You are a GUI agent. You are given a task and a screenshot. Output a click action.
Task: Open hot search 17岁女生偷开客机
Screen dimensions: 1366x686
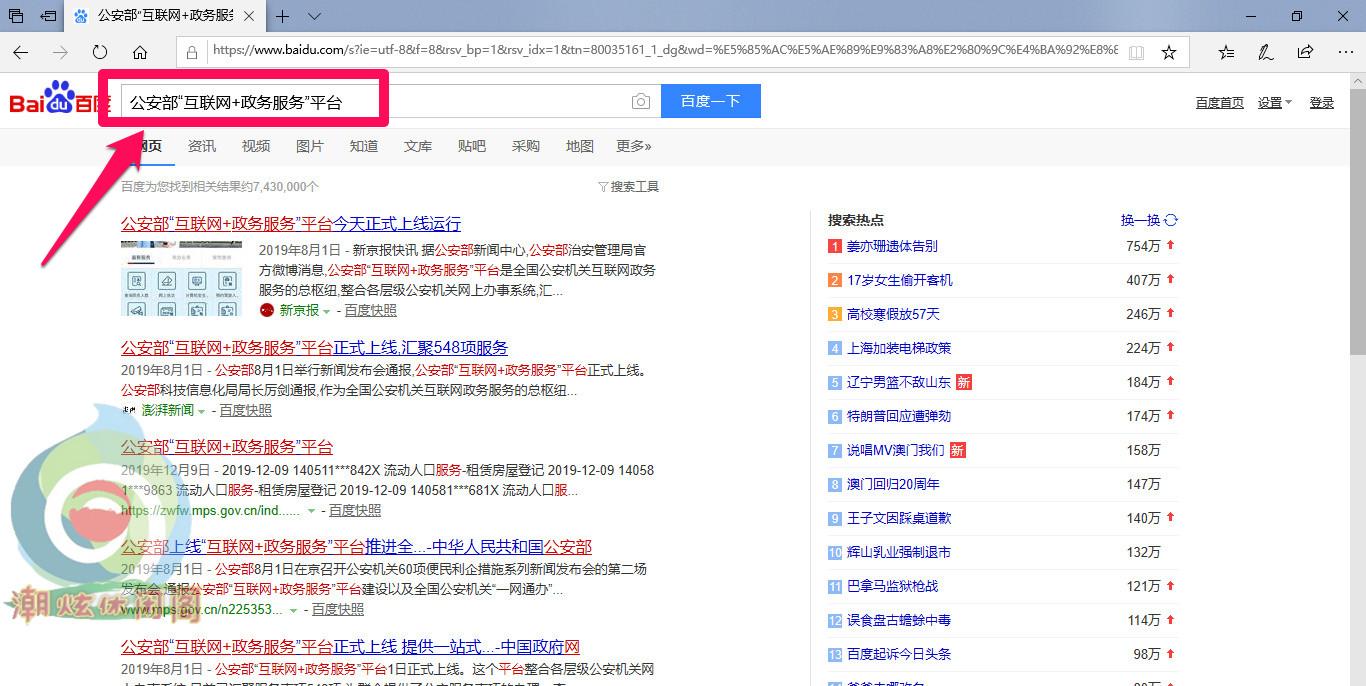coord(900,280)
